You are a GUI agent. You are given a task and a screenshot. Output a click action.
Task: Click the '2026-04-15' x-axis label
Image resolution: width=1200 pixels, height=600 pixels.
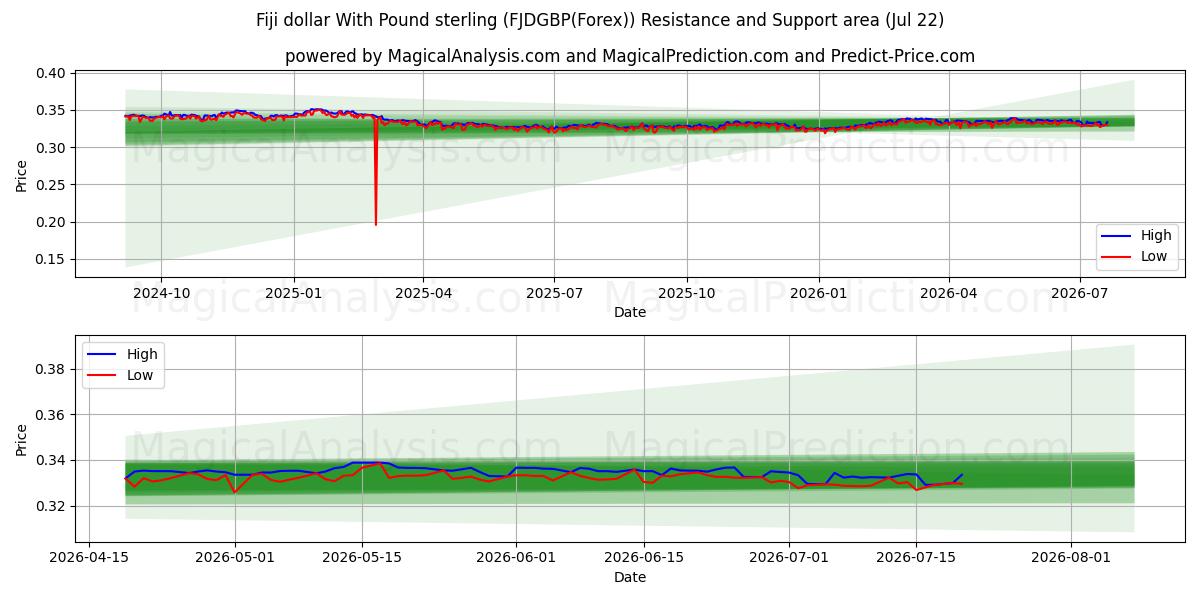tap(89, 559)
